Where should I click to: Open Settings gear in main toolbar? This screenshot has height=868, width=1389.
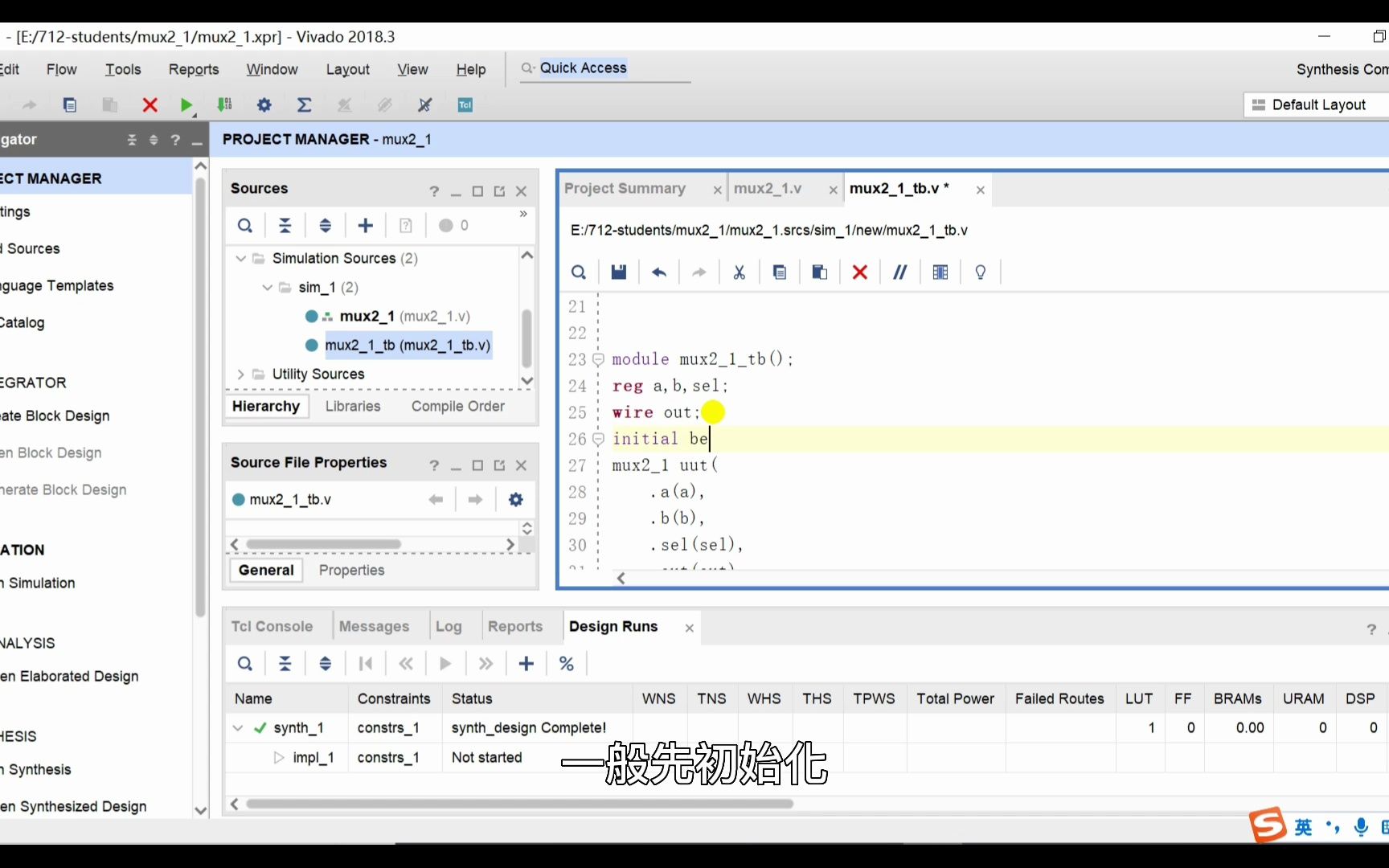pyautogui.click(x=264, y=104)
